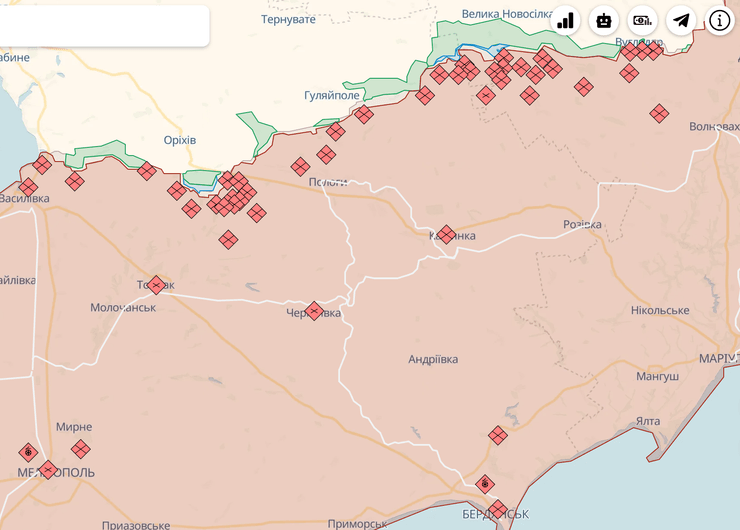This screenshot has width=740, height=530.
Task: Click the military marker on Мелітополь
Action: click(48, 470)
